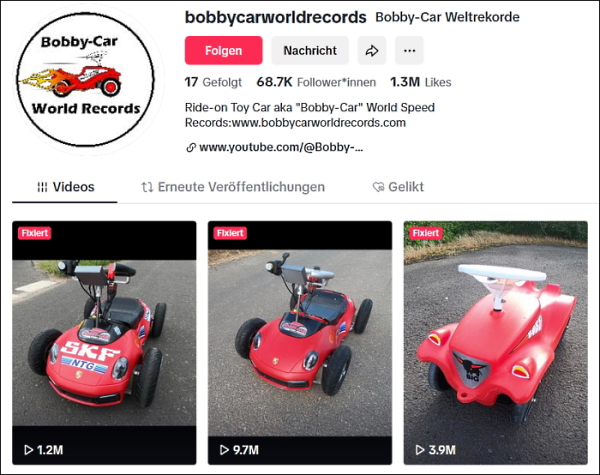Screen dimensions: 600x475
Task: Click the Nachricht message button
Action: (310, 51)
